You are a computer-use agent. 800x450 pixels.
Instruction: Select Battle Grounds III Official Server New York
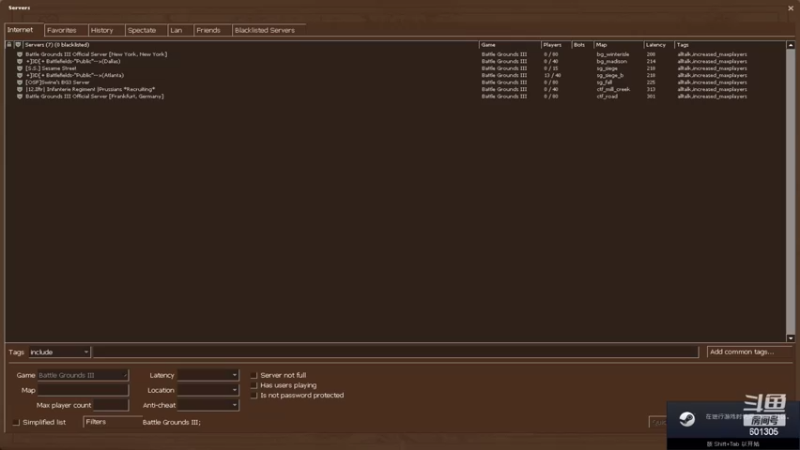395,54
